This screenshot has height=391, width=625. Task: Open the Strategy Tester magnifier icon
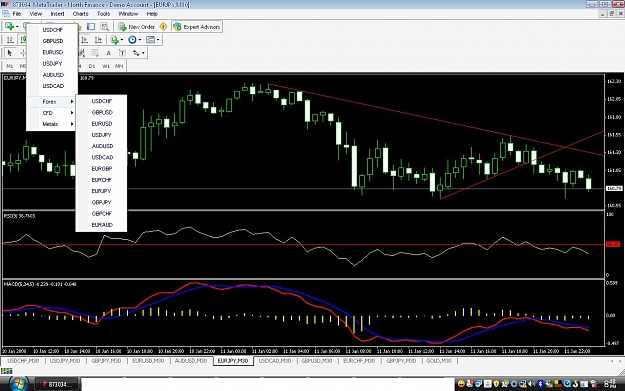(x=104, y=27)
